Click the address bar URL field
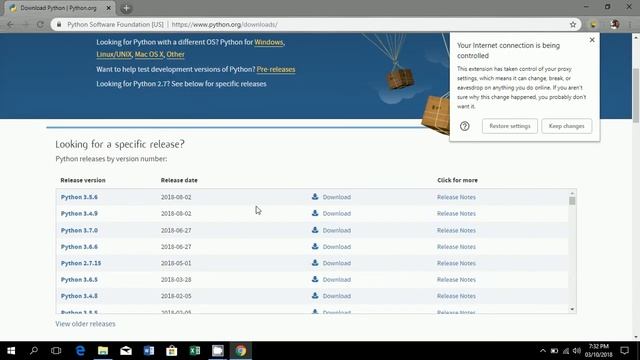The height and width of the screenshot is (360, 640). [x=314, y=24]
